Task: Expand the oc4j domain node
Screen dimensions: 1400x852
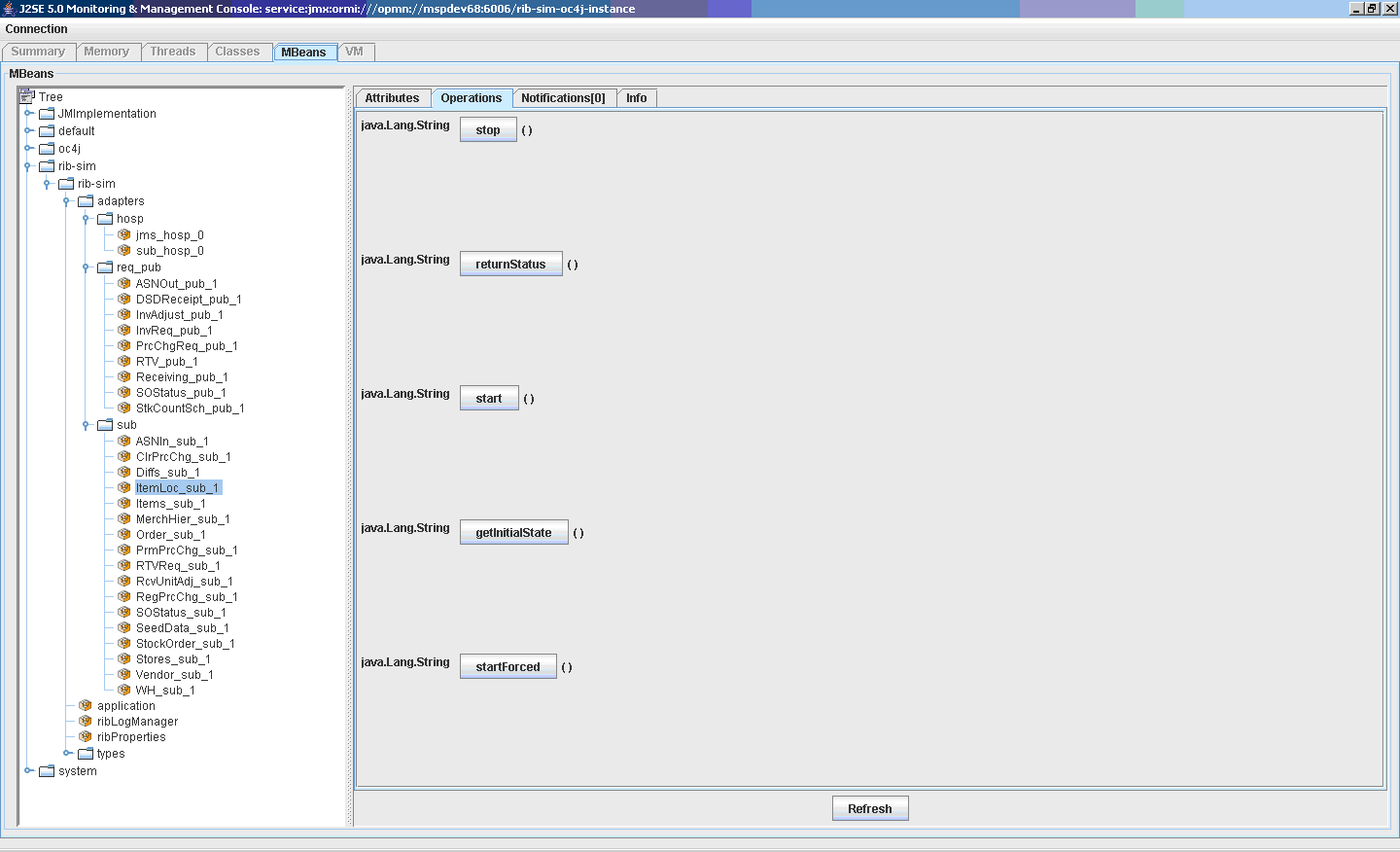Action: [x=28, y=148]
